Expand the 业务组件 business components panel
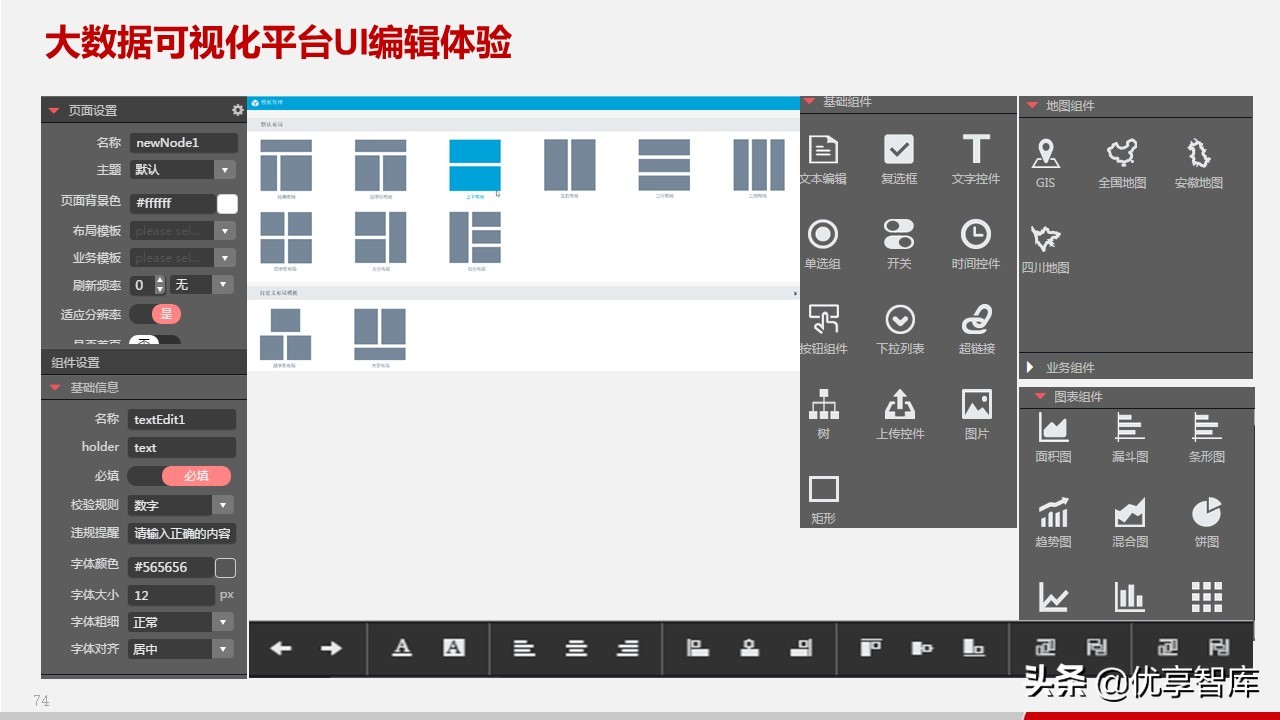The height and width of the screenshot is (720, 1280). (1031, 367)
